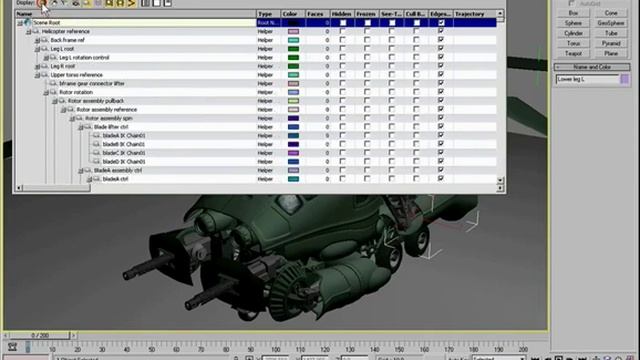Sort by the Faces column header

[x=317, y=14]
